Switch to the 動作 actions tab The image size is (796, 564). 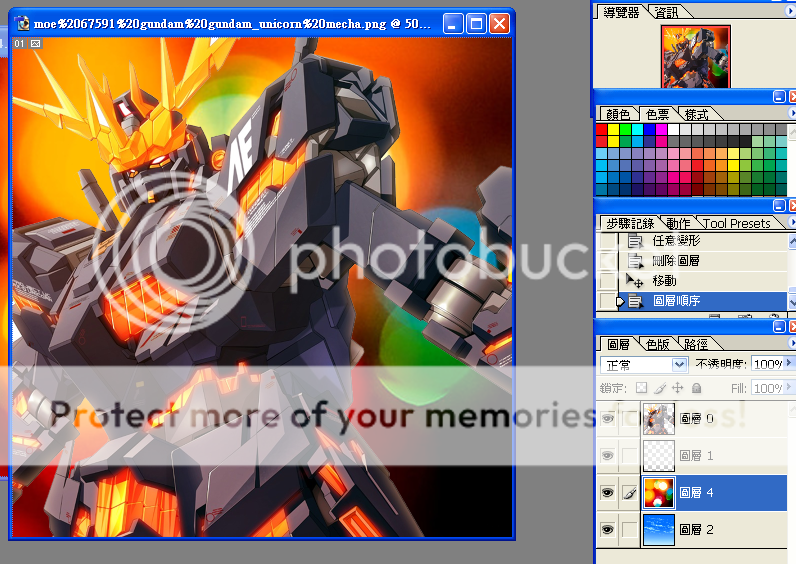point(677,223)
